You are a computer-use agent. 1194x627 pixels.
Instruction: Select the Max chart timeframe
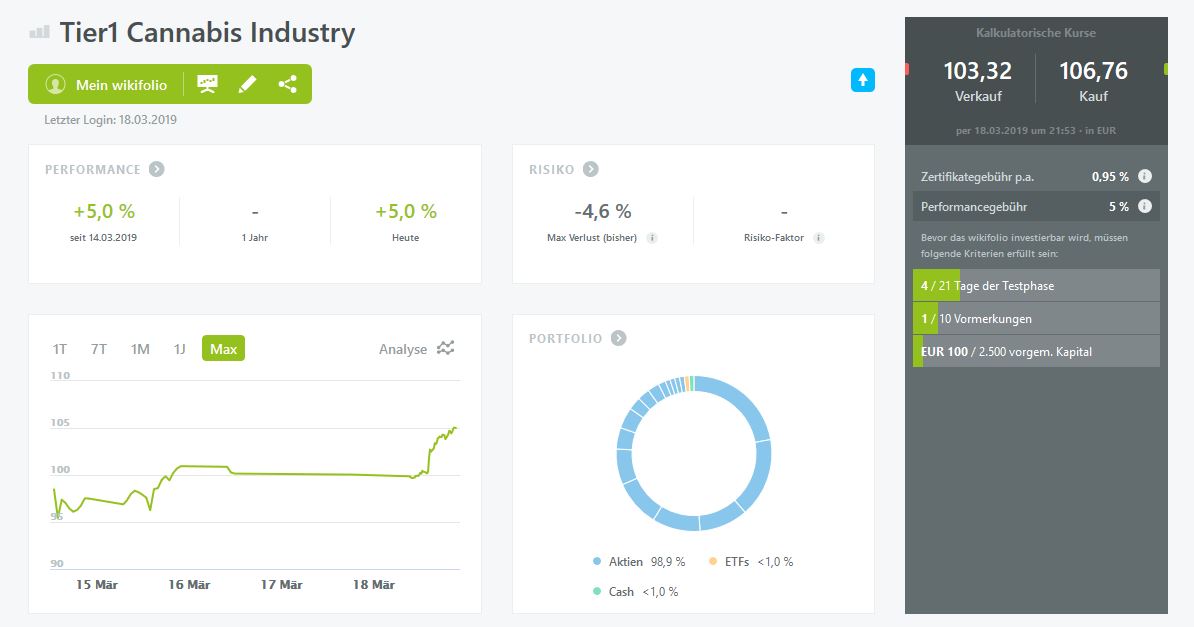223,349
